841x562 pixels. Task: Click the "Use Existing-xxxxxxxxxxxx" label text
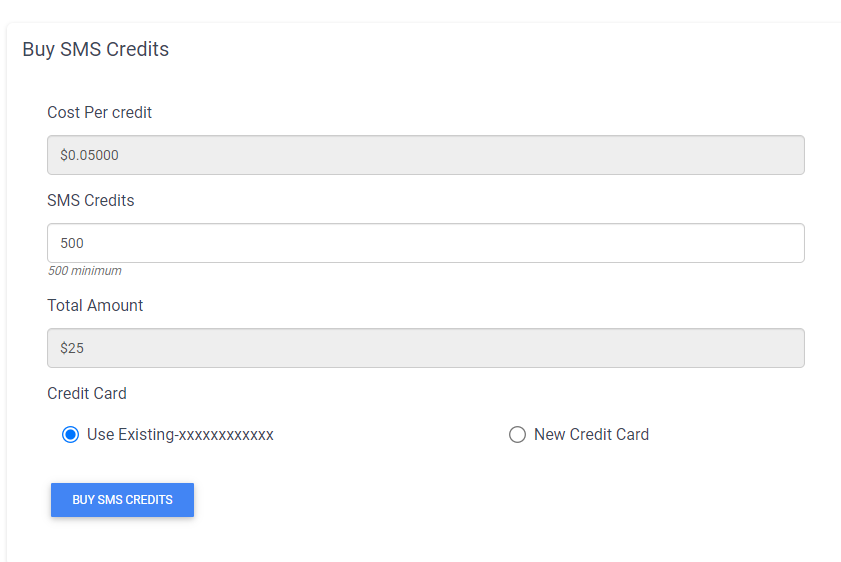coord(180,435)
